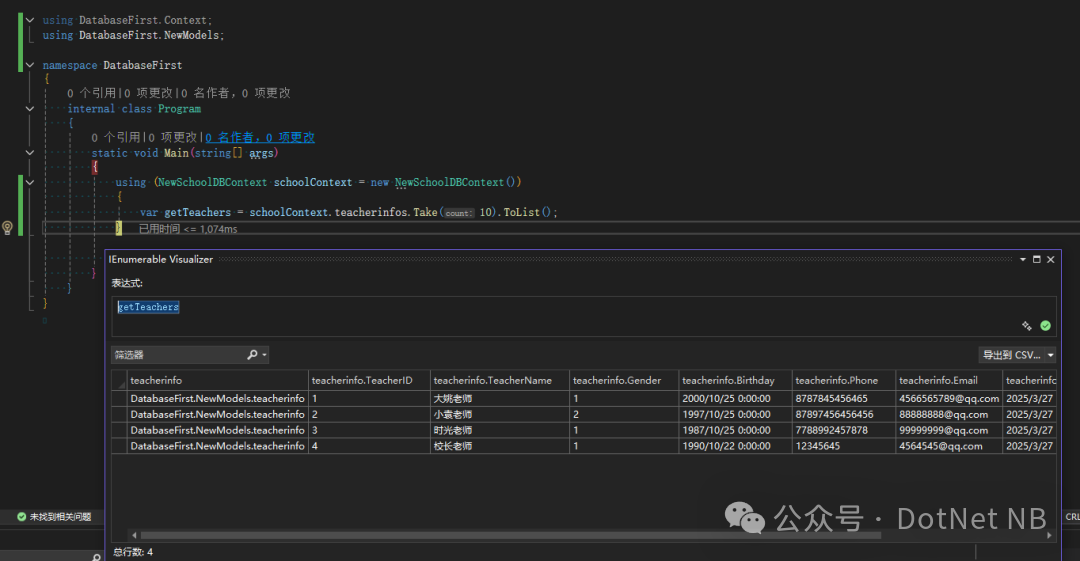Select the email cell '88888888@qq.com'
This screenshot has height=561, width=1080.
coord(948,414)
